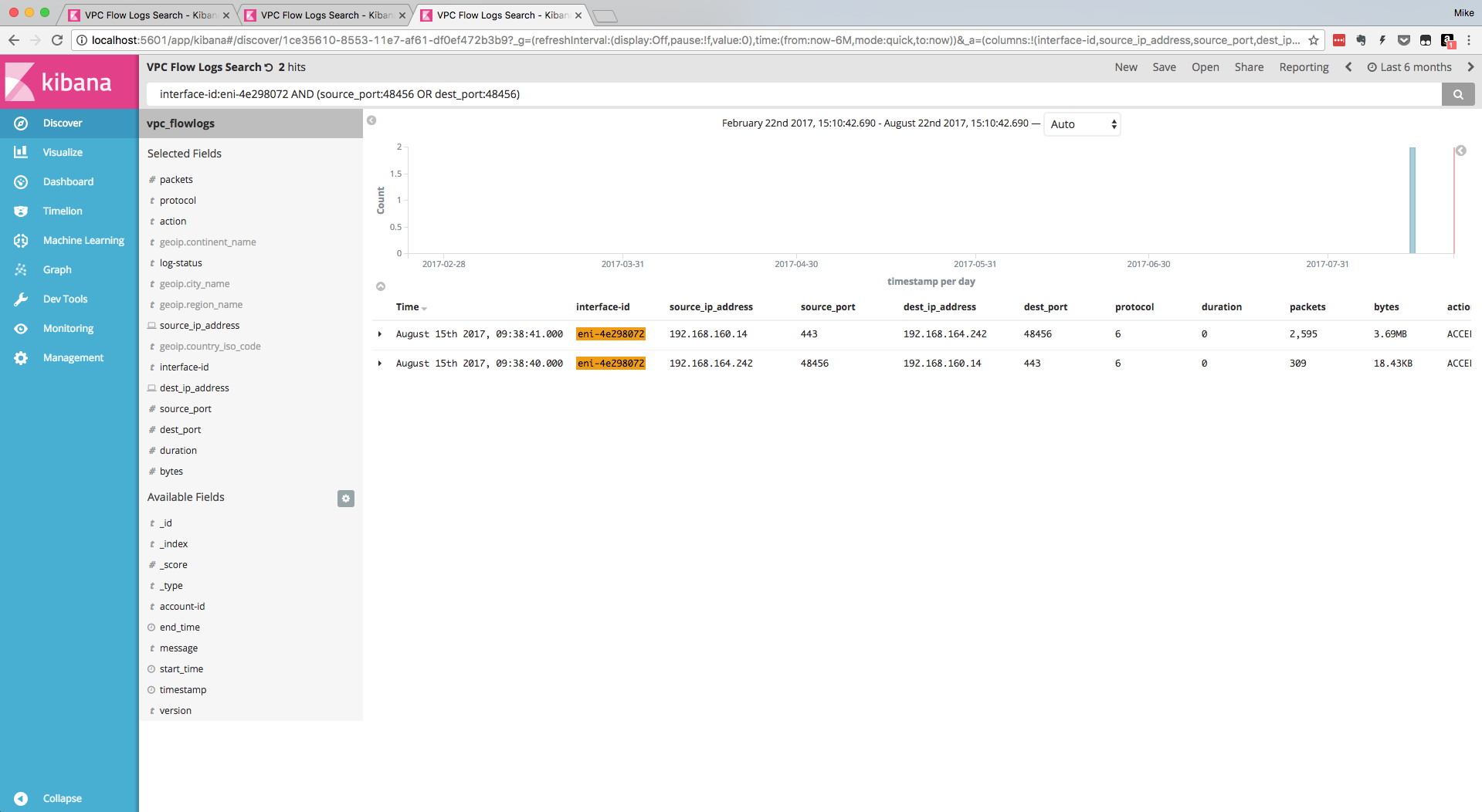Click the chart legend toggle icon
This screenshot has height=812, width=1482.
pos(1461,151)
